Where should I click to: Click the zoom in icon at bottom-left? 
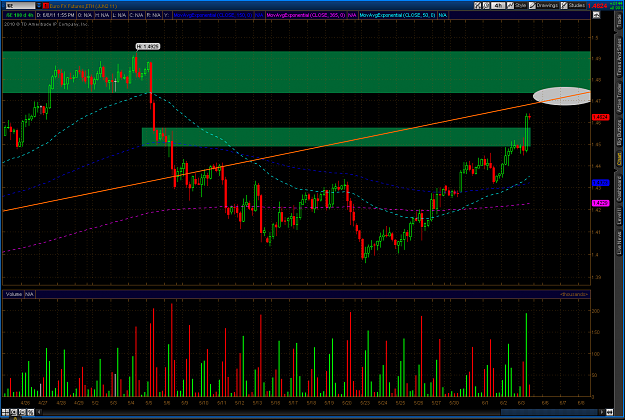pos(14,412)
